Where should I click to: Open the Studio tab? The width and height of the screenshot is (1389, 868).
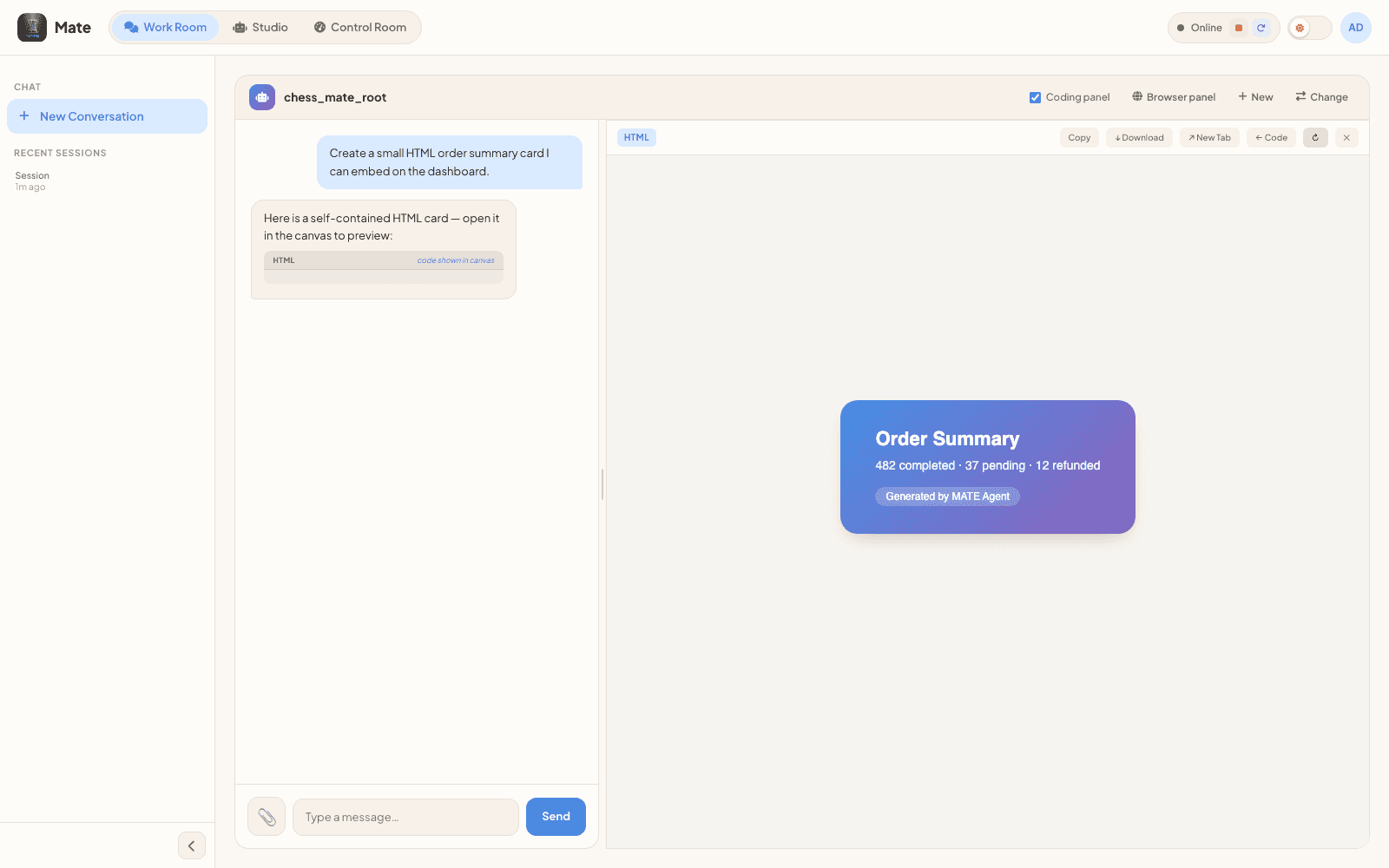click(x=260, y=28)
